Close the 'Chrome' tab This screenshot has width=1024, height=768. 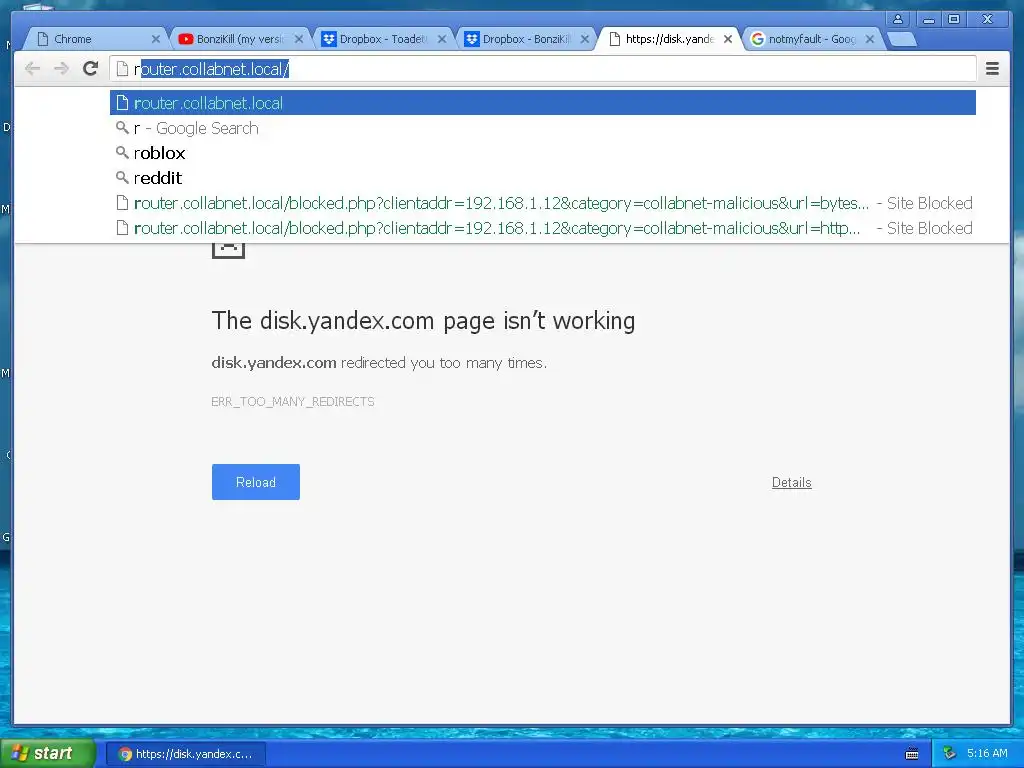click(155, 39)
